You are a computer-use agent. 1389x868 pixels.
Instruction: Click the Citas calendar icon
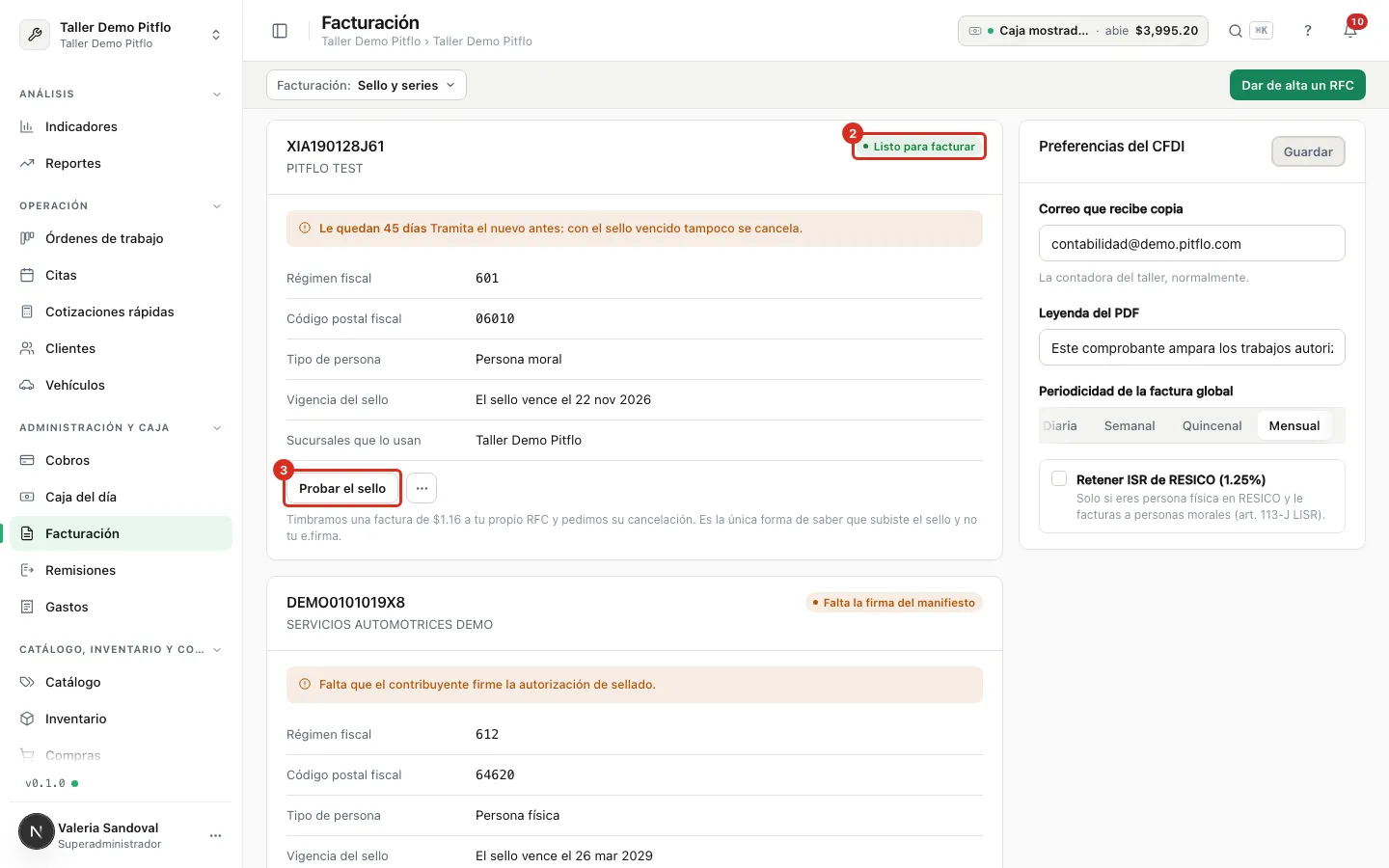coord(27,275)
